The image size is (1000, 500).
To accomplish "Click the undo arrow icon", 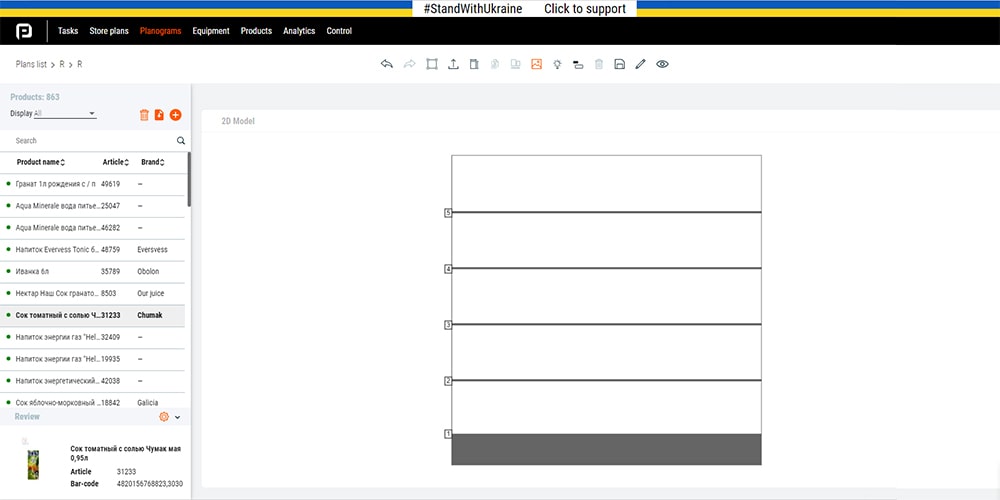I will click(x=387, y=64).
